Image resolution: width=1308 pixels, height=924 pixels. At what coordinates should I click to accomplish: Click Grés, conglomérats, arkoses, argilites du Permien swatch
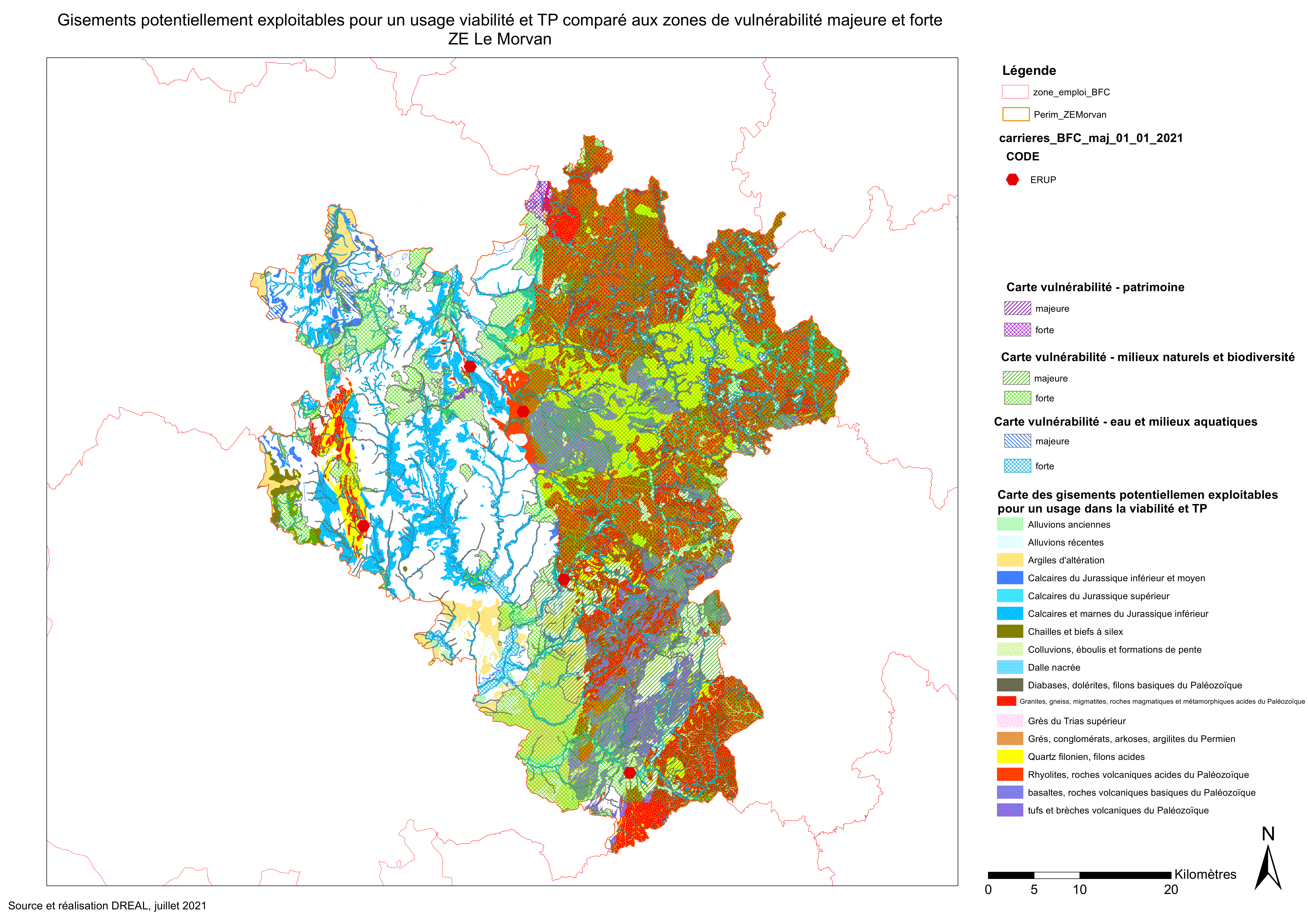pyautogui.click(x=1010, y=739)
